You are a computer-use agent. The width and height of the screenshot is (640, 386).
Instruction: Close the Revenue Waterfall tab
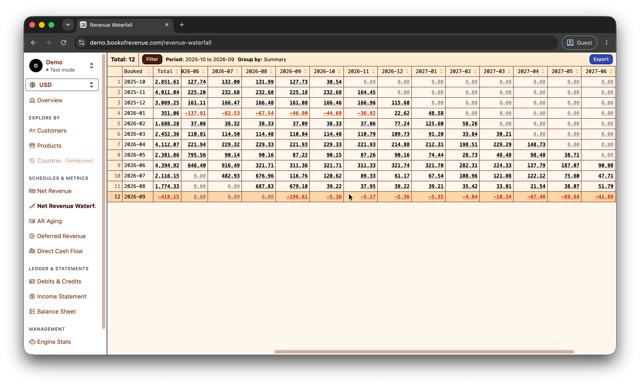coord(167,25)
